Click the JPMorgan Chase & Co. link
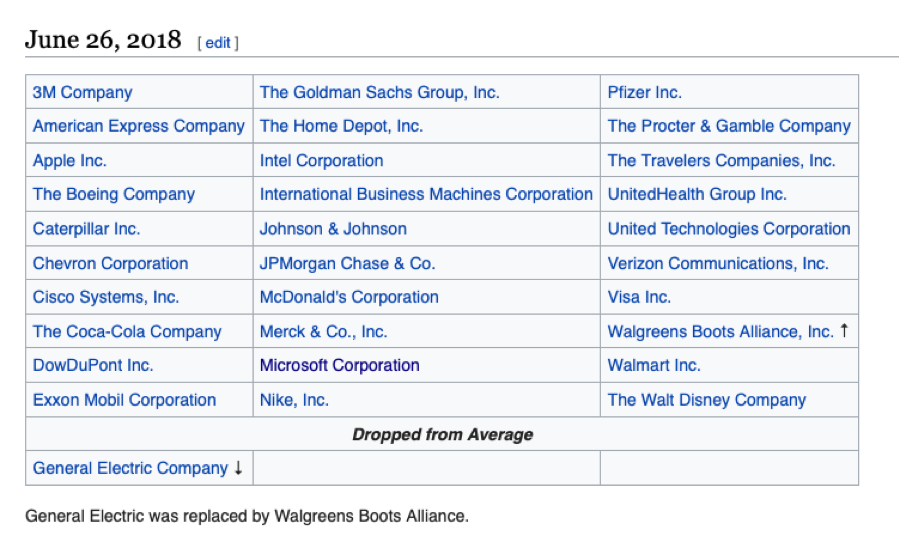 (347, 263)
